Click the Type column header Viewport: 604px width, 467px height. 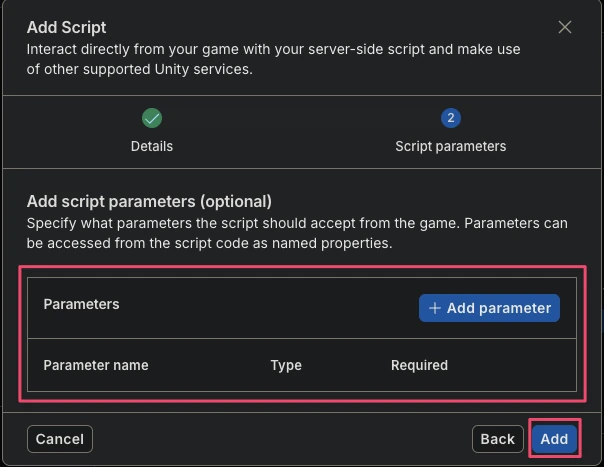[286, 365]
